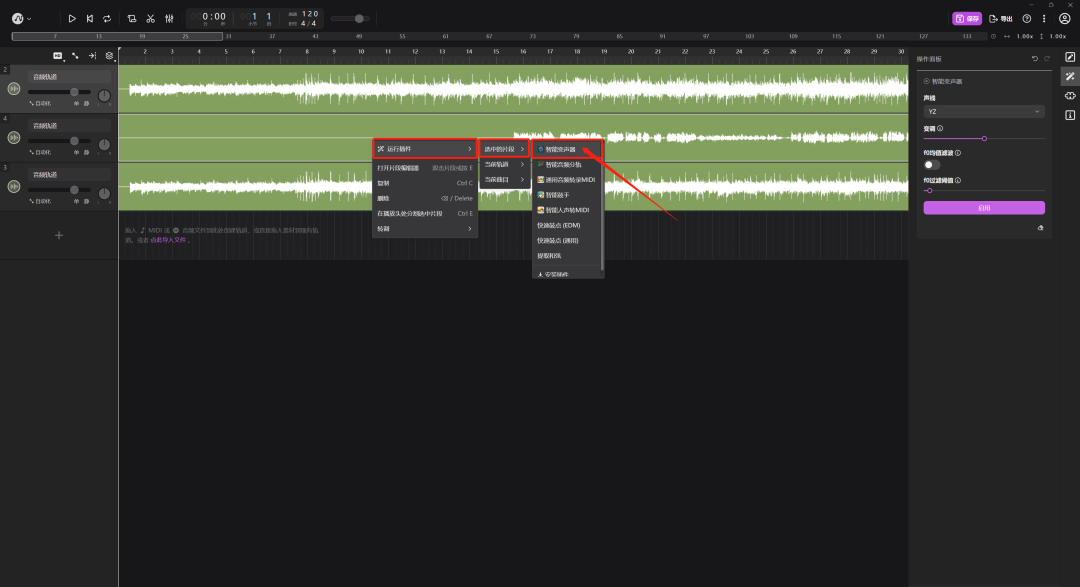
Task: Click the Play button in transport bar
Action: [x=72, y=19]
